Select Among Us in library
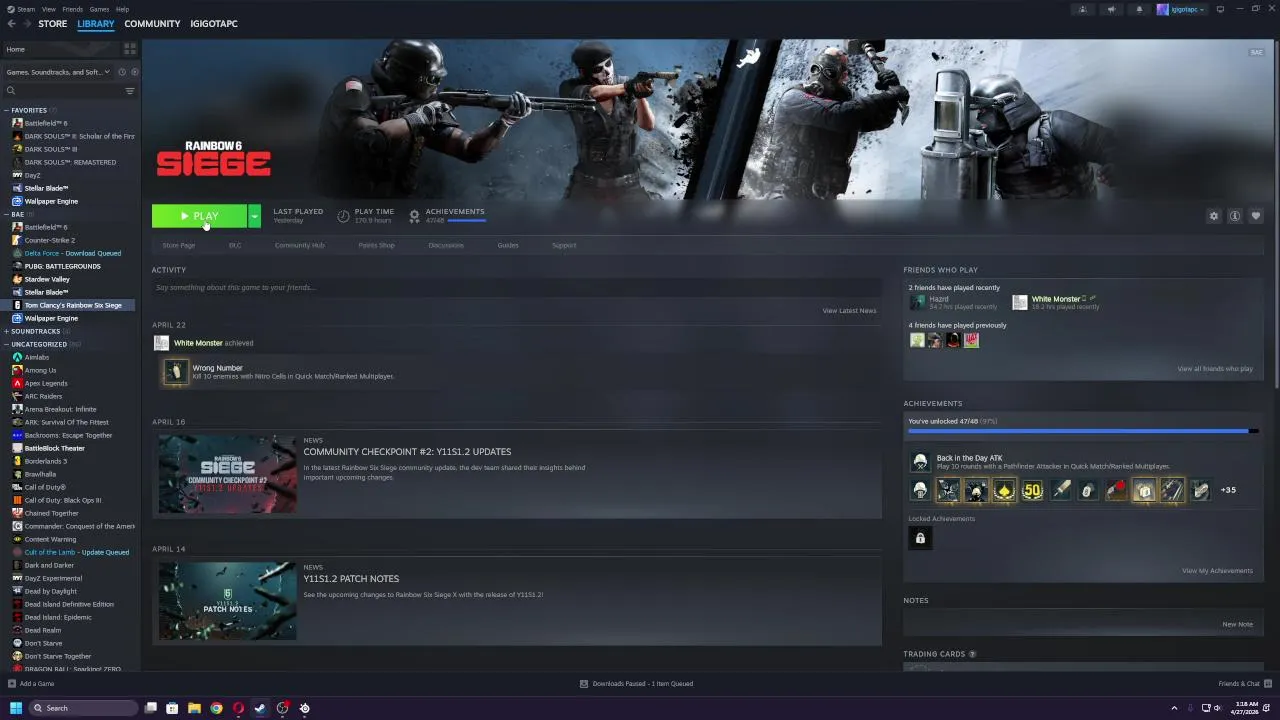Viewport: 1280px width, 720px height. click(x=40, y=370)
